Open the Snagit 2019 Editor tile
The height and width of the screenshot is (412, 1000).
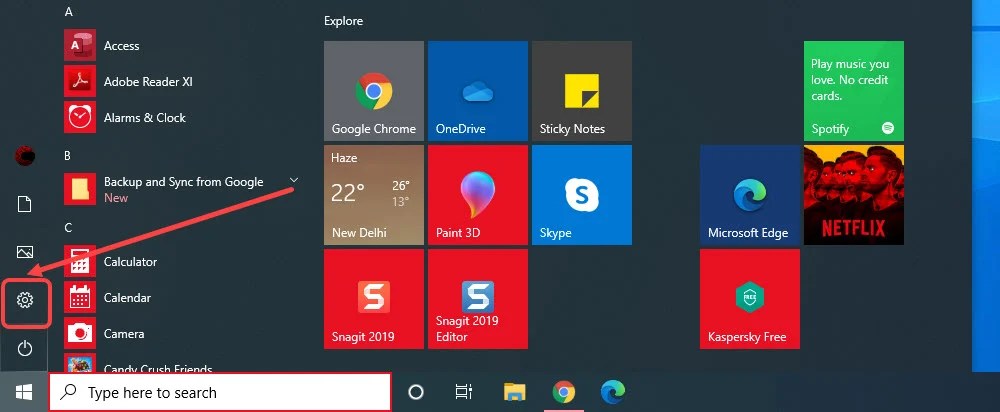[478, 299]
